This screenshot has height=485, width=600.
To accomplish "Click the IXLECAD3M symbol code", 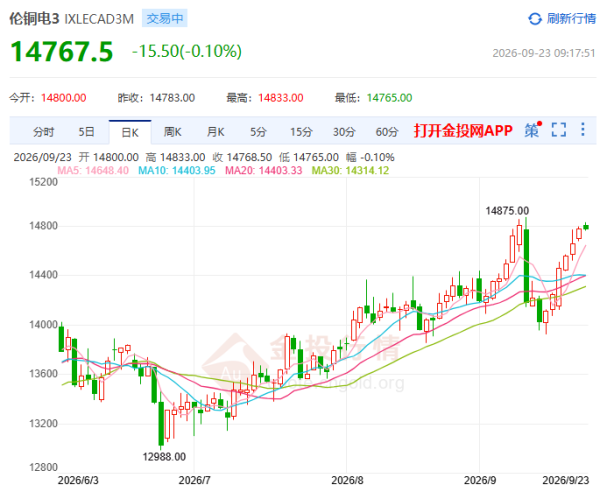I will pyautogui.click(x=99, y=19).
